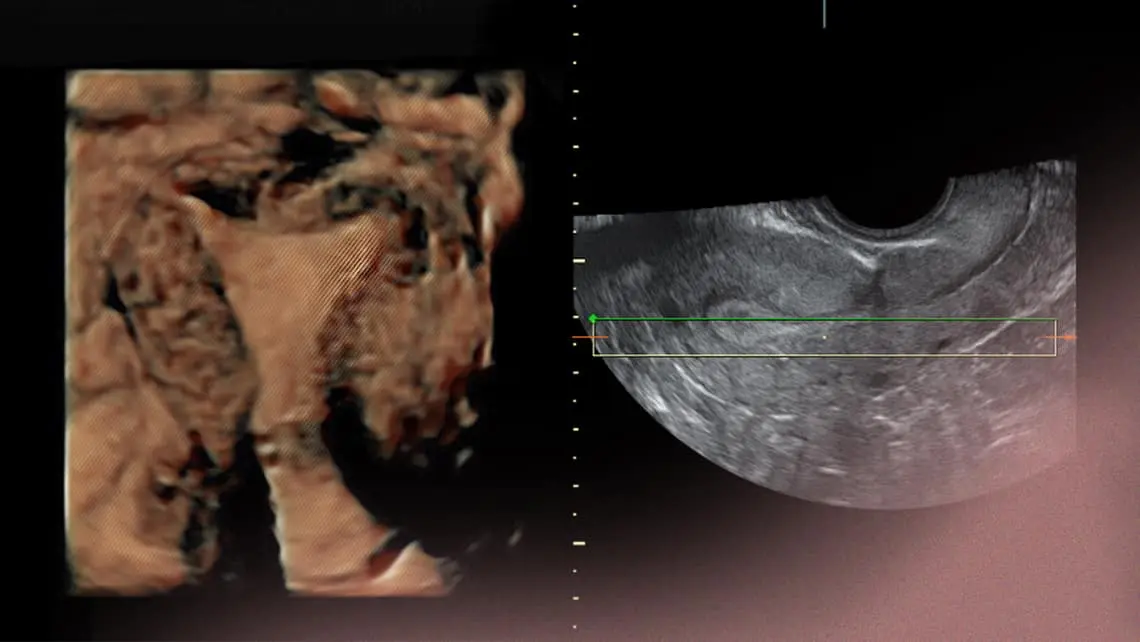Open the 3D rendered uterus volume image
1140x642 pixels.
[294, 330]
